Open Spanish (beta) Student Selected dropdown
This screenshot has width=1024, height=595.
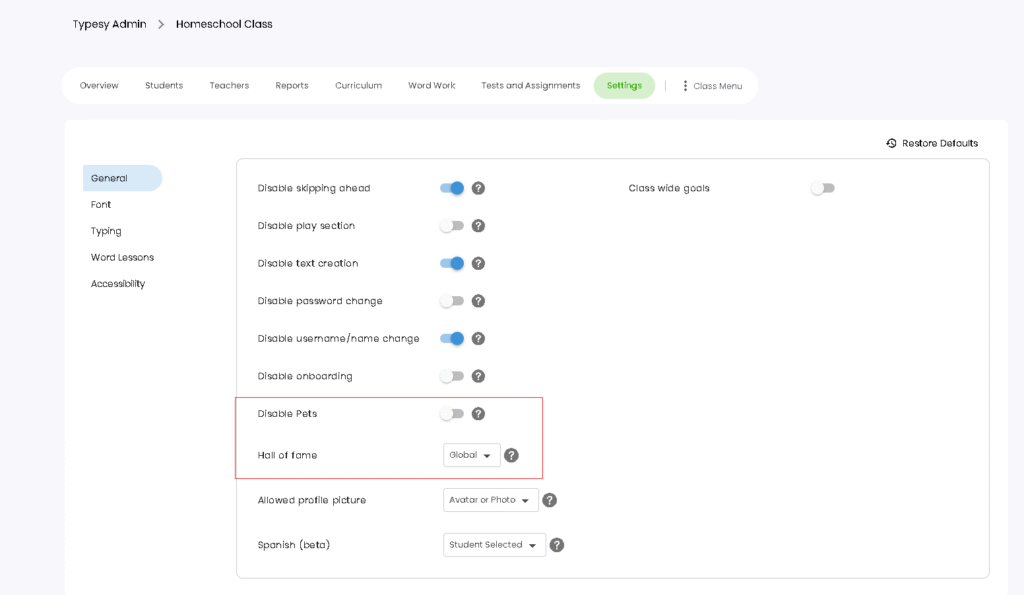click(494, 545)
